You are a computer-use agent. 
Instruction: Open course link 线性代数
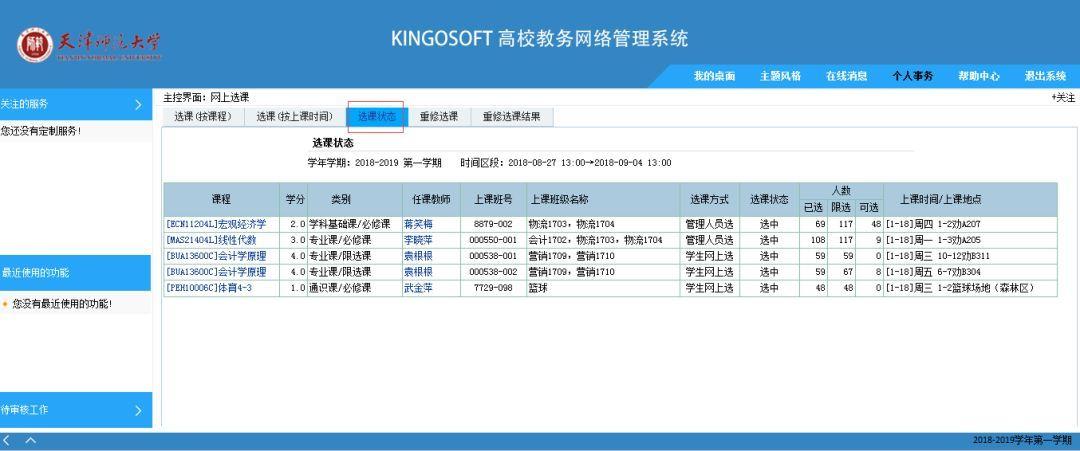tap(211, 240)
